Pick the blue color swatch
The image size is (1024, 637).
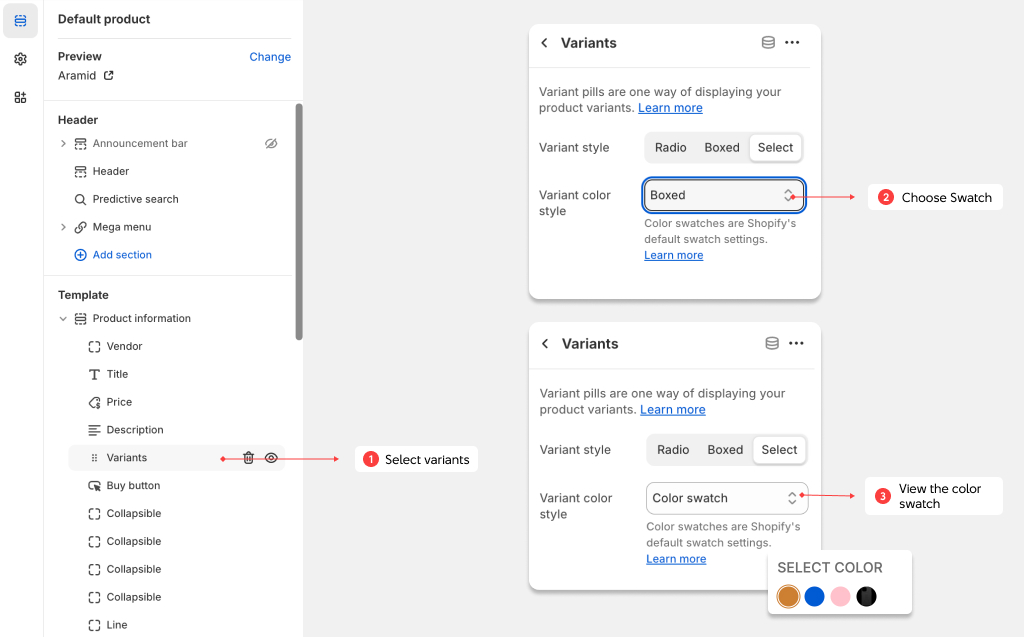click(814, 597)
